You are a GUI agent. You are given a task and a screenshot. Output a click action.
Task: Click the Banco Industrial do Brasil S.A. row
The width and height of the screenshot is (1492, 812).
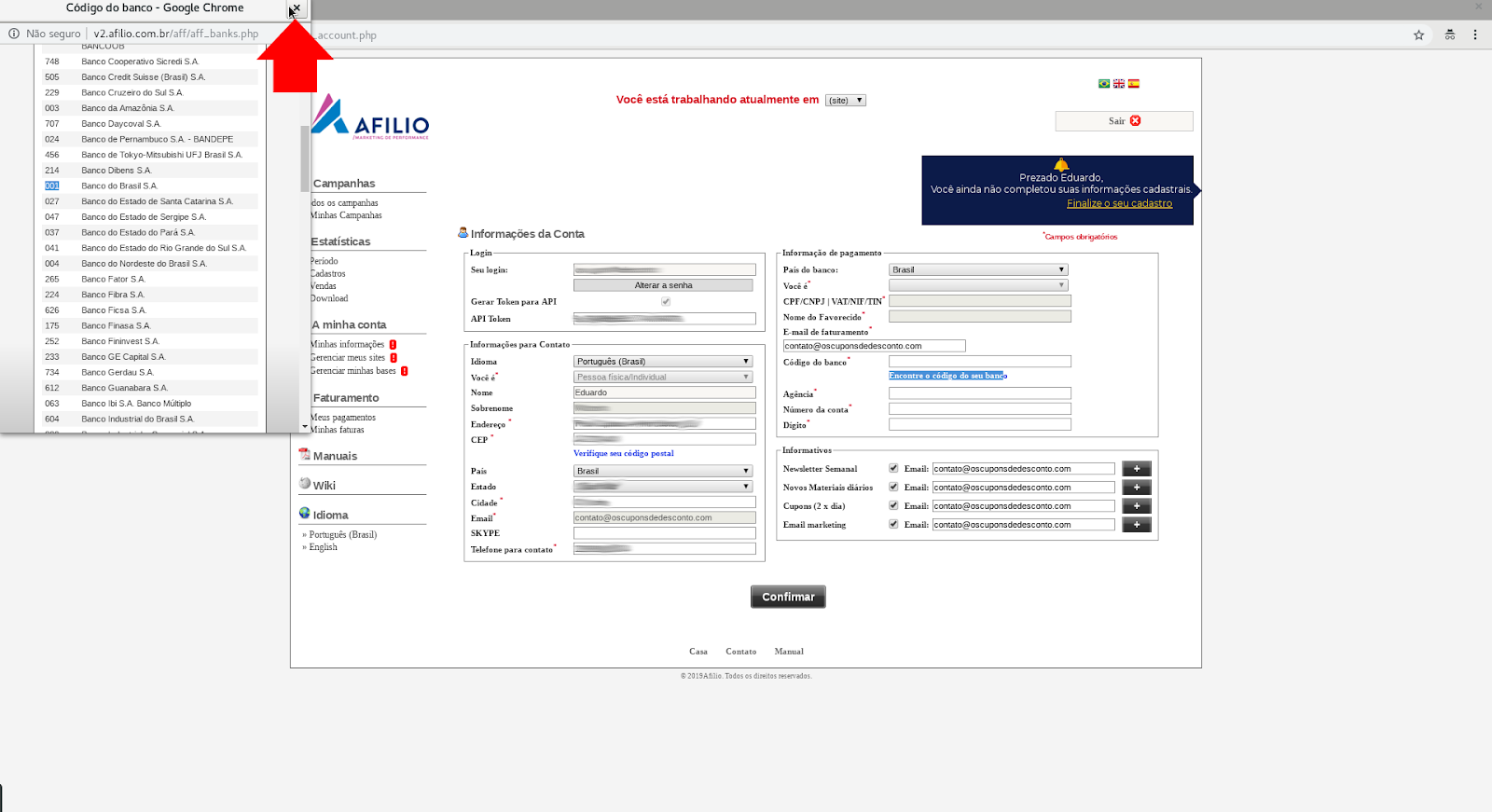[150, 419]
